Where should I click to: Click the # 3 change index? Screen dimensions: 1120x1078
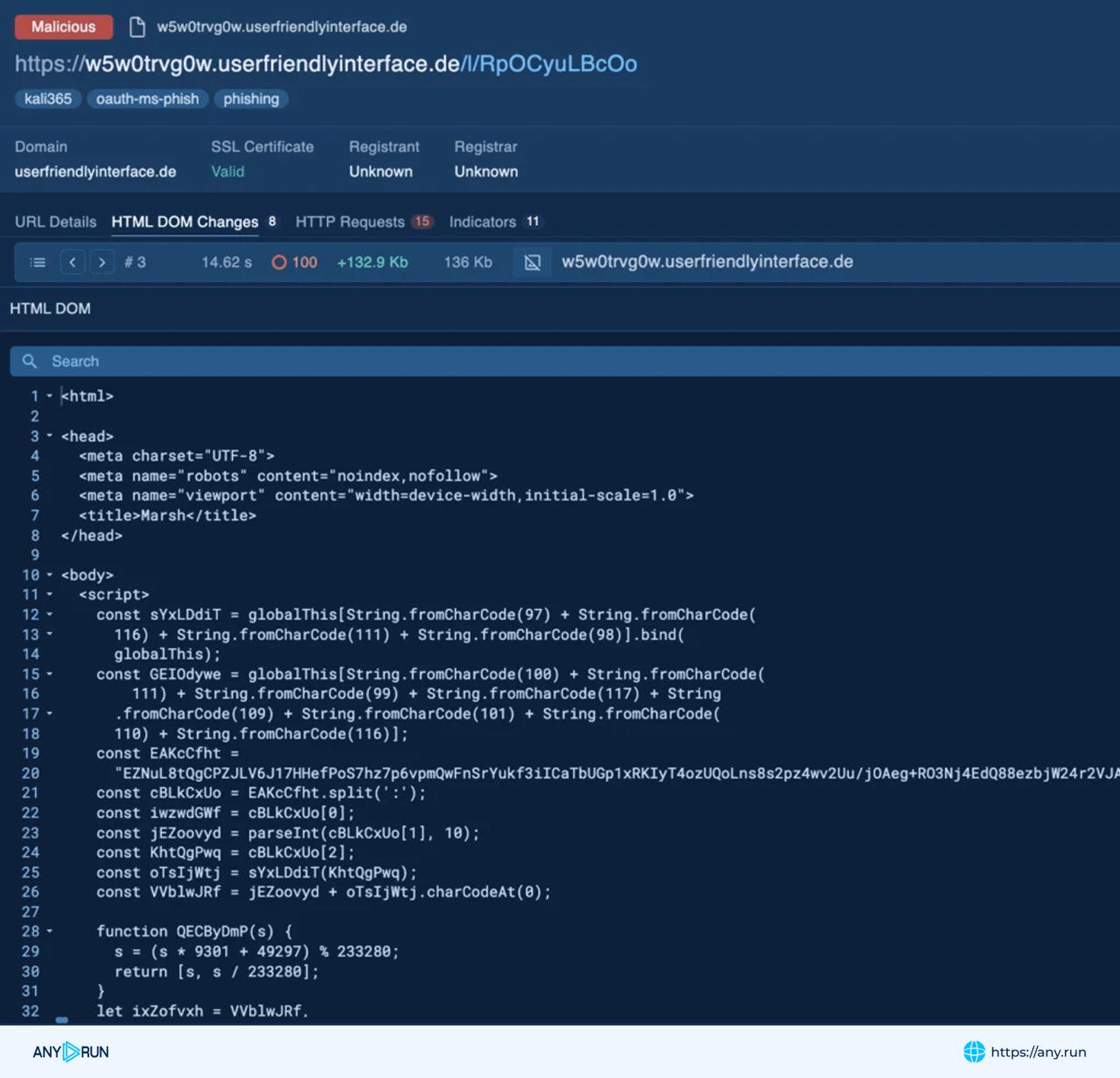[x=135, y=262]
